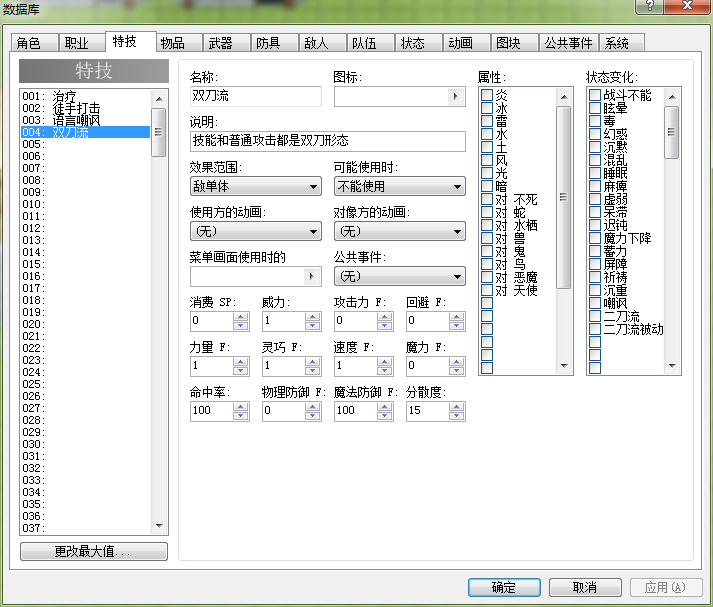Decrease 消费 SP value with down arrow

(241, 325)
